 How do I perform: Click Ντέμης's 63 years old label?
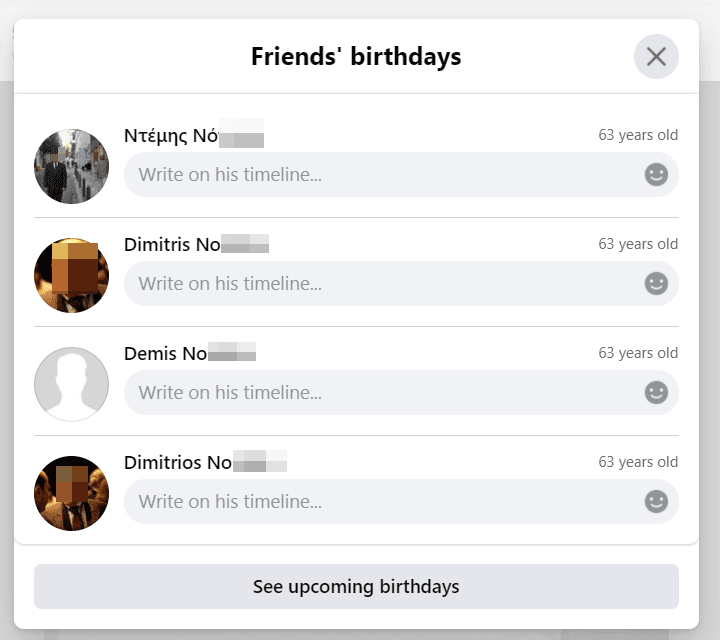pos(638,135)
